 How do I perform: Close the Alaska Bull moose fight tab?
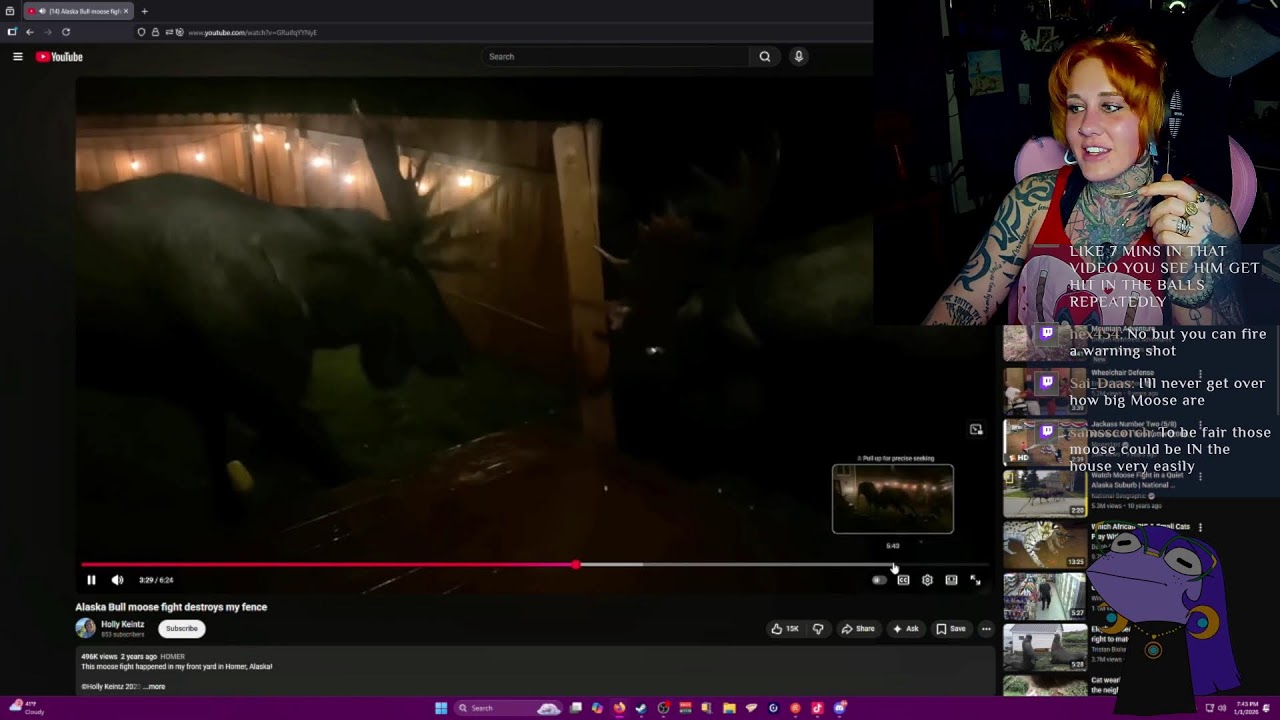pyautogui.click(x=126, y=11)
